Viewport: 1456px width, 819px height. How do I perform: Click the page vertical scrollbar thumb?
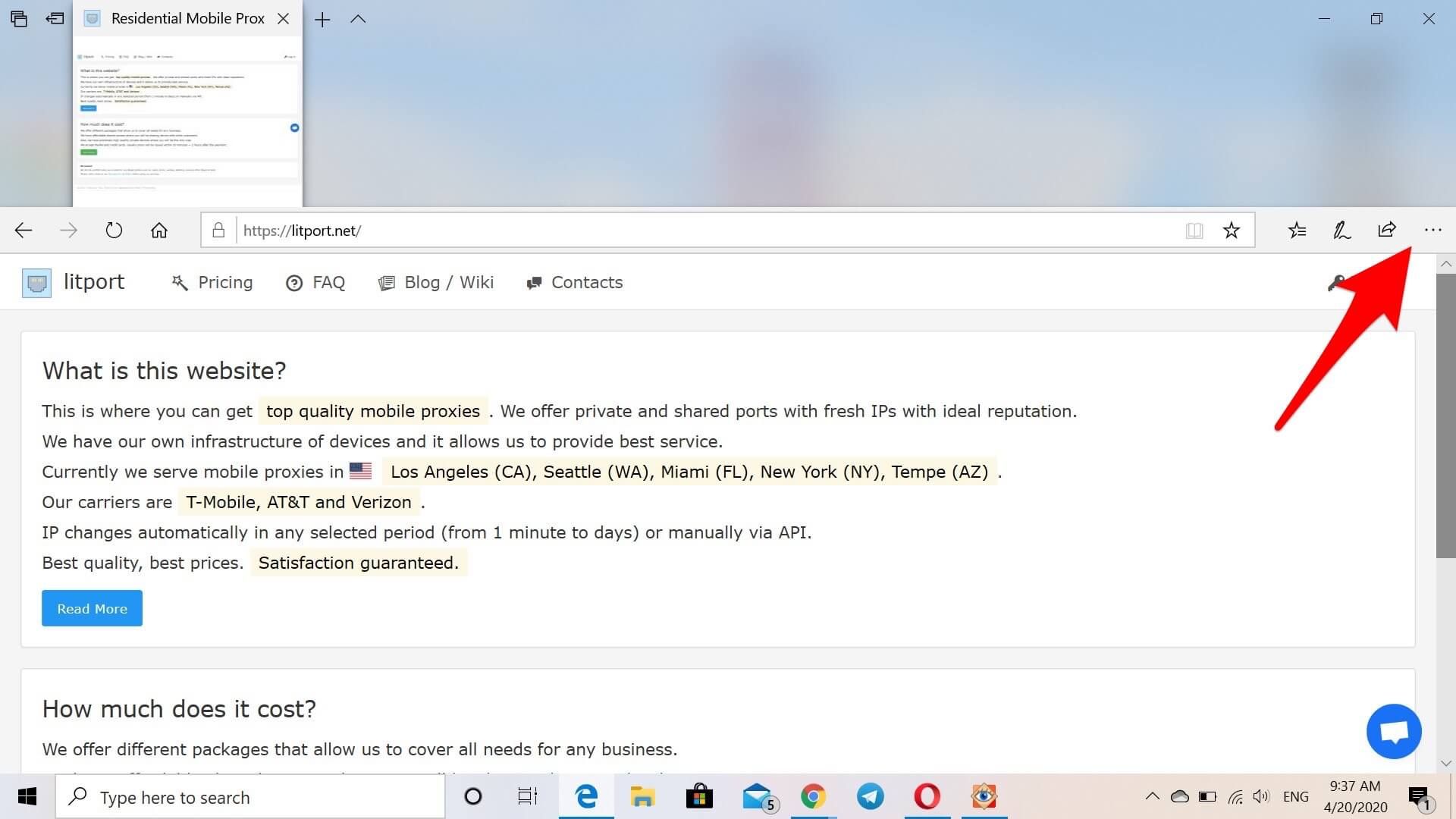click(1446, 416)
